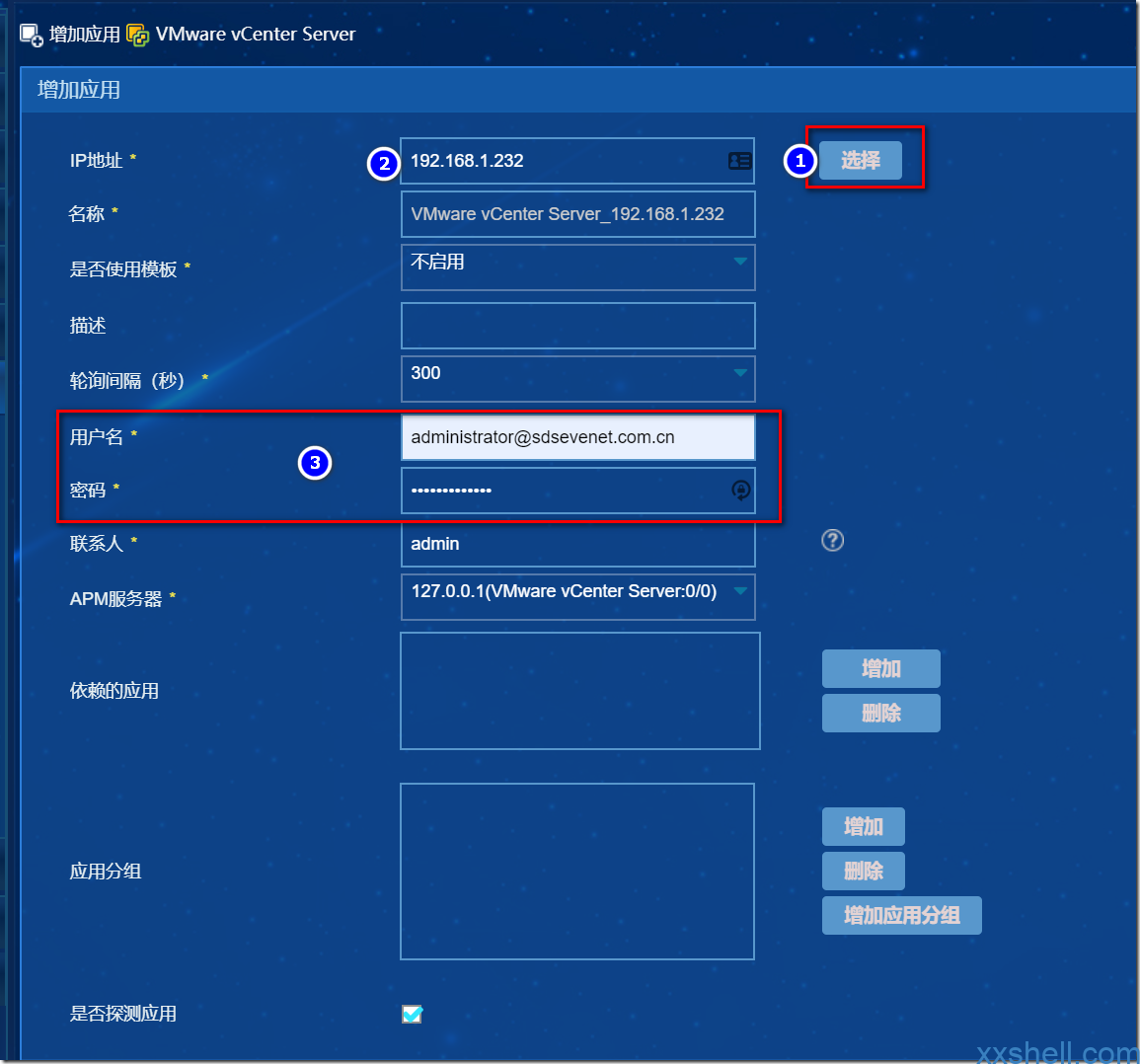
Task: Click the 是否使用模板 label
Action: 122,269
